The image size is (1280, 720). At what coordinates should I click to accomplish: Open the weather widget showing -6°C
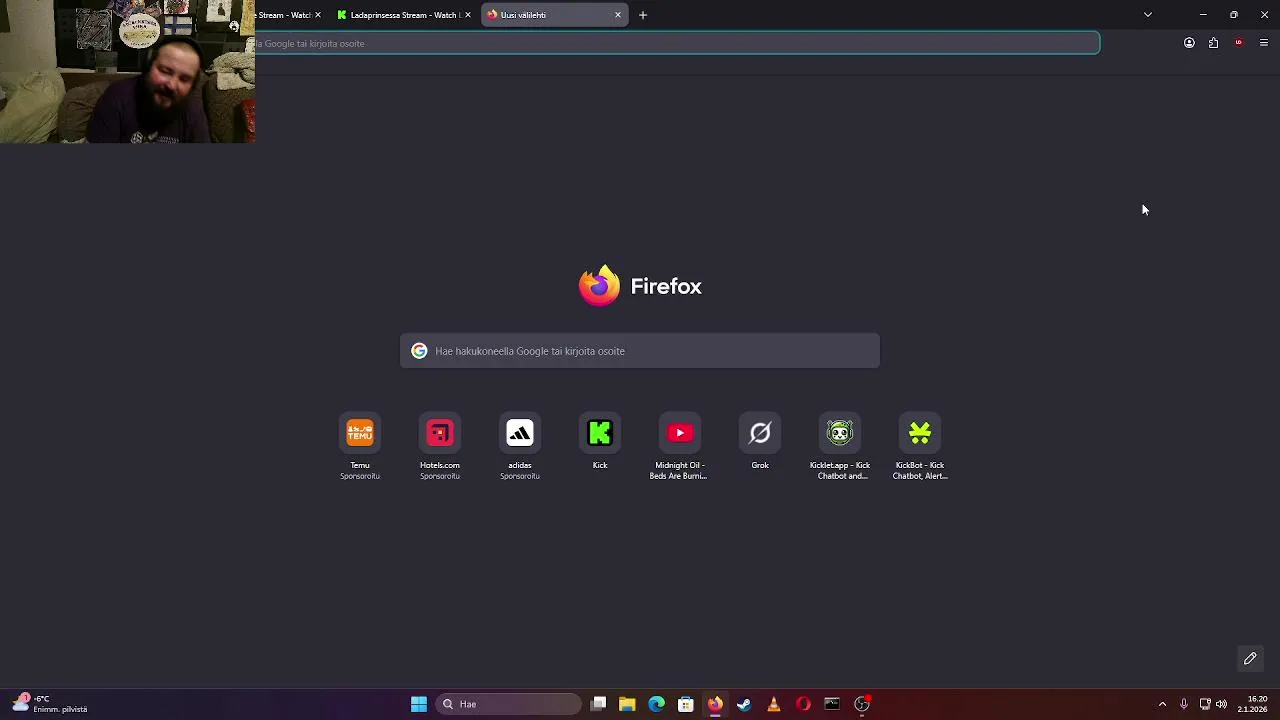click(x=50, y=704)
